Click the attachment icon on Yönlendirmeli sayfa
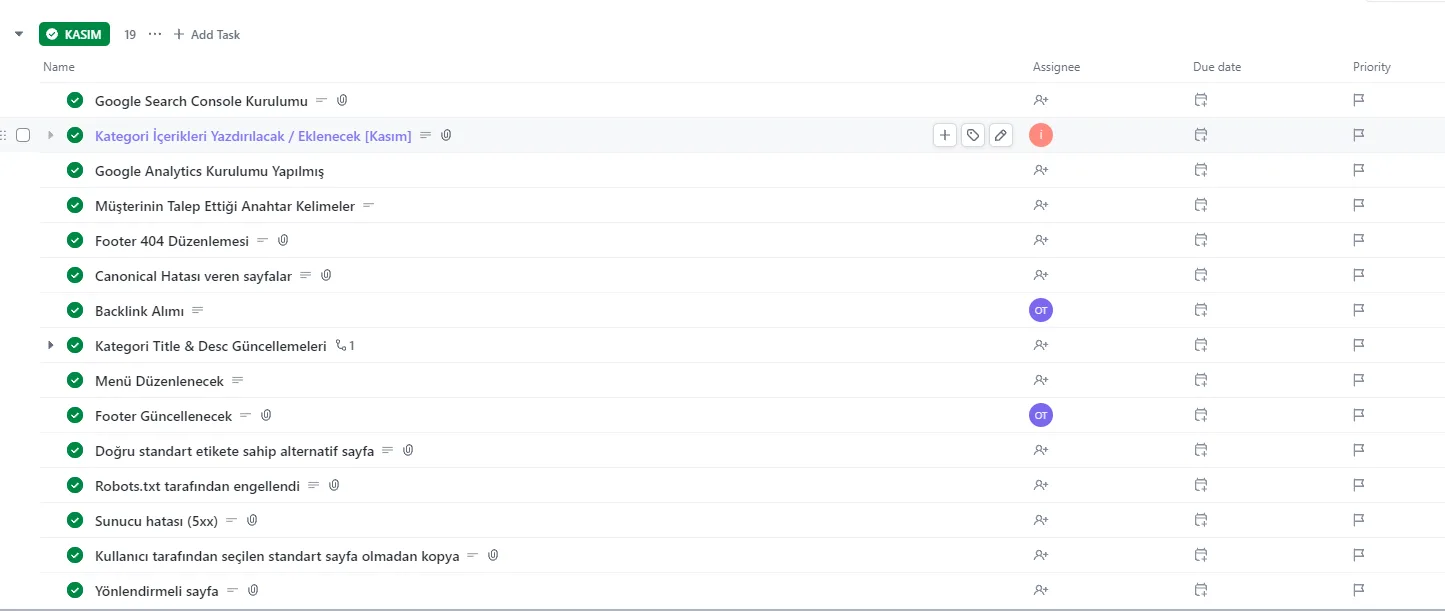Image resolution: width=1445 pixels, height=611 pixels. pyautogui.click(x=253, y=590)
